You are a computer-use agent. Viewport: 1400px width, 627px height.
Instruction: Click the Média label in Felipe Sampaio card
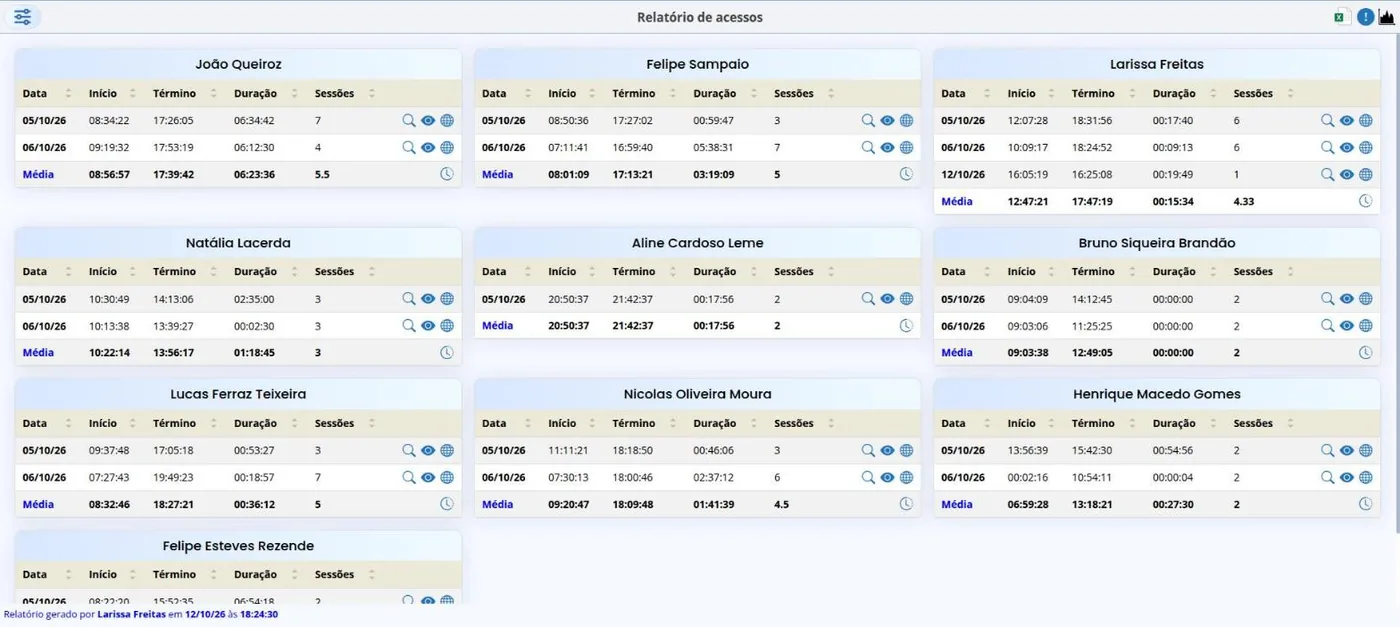497,174
